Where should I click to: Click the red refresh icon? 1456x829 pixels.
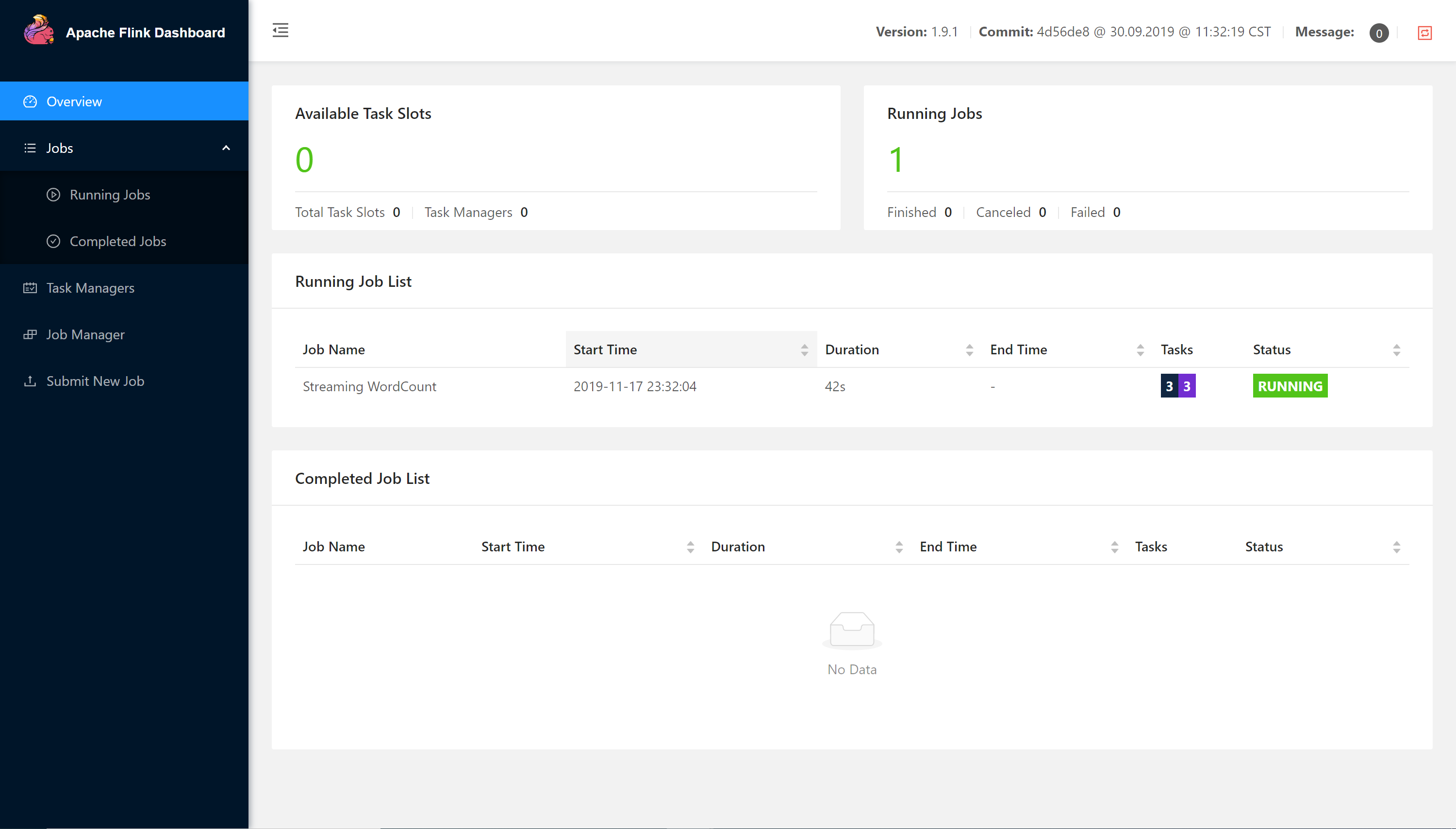point(1424,33)
